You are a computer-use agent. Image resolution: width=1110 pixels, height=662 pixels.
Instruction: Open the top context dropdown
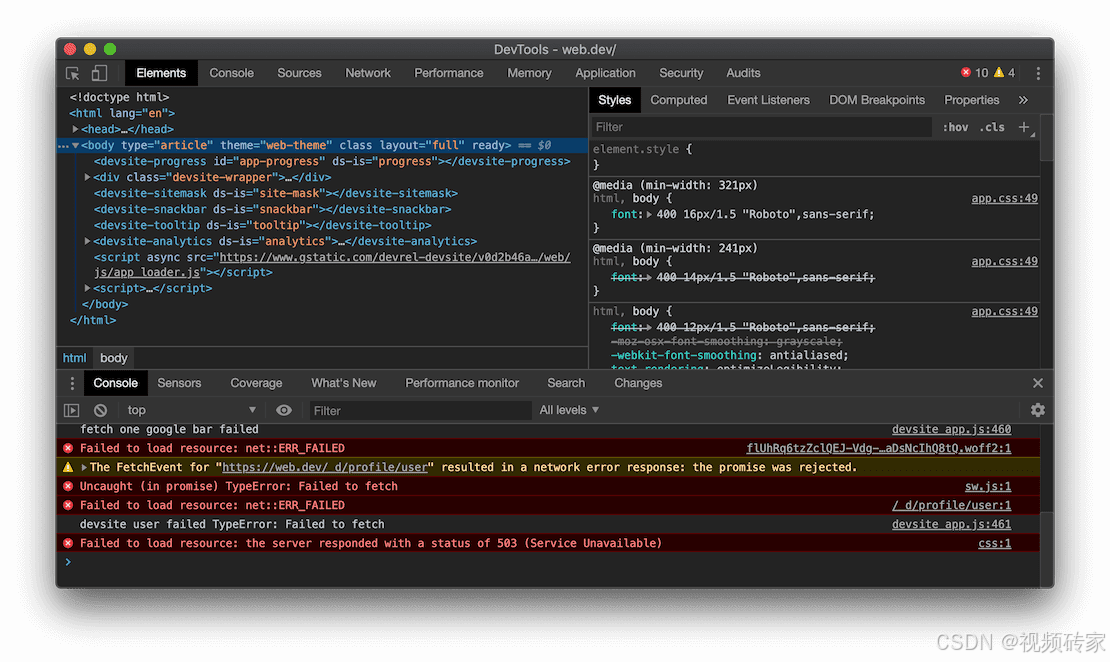pyautogui.click(x=191, y=410)
